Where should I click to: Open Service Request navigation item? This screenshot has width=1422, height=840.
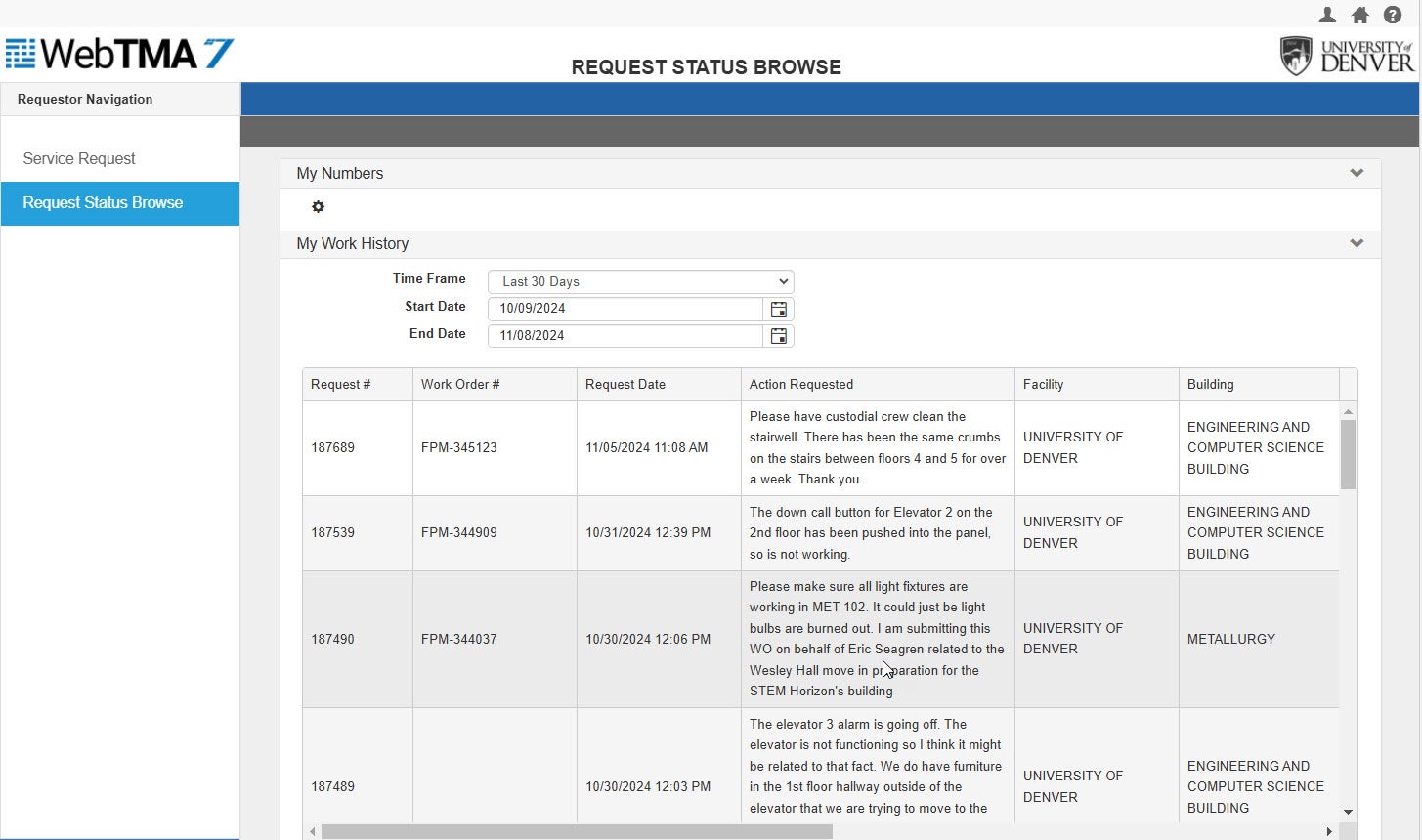tap(79, 158)
